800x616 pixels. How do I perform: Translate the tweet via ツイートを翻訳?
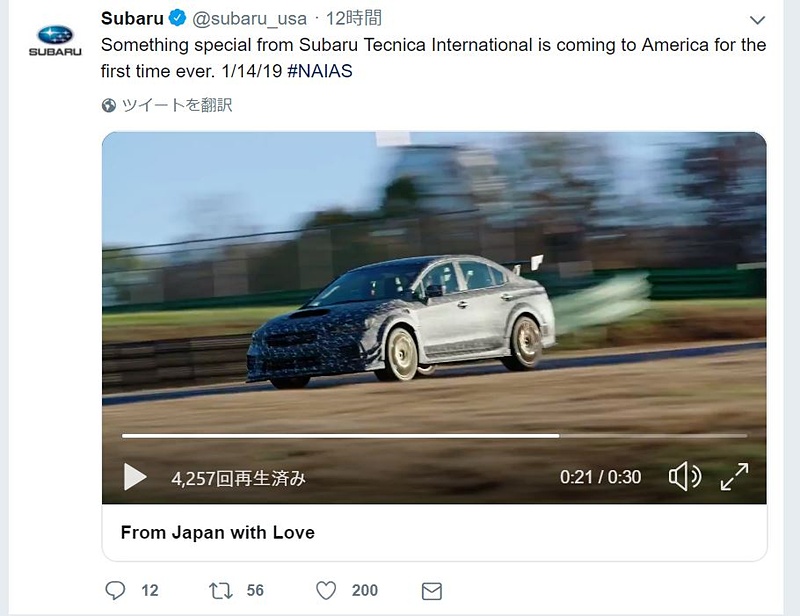tap(177, 105)
